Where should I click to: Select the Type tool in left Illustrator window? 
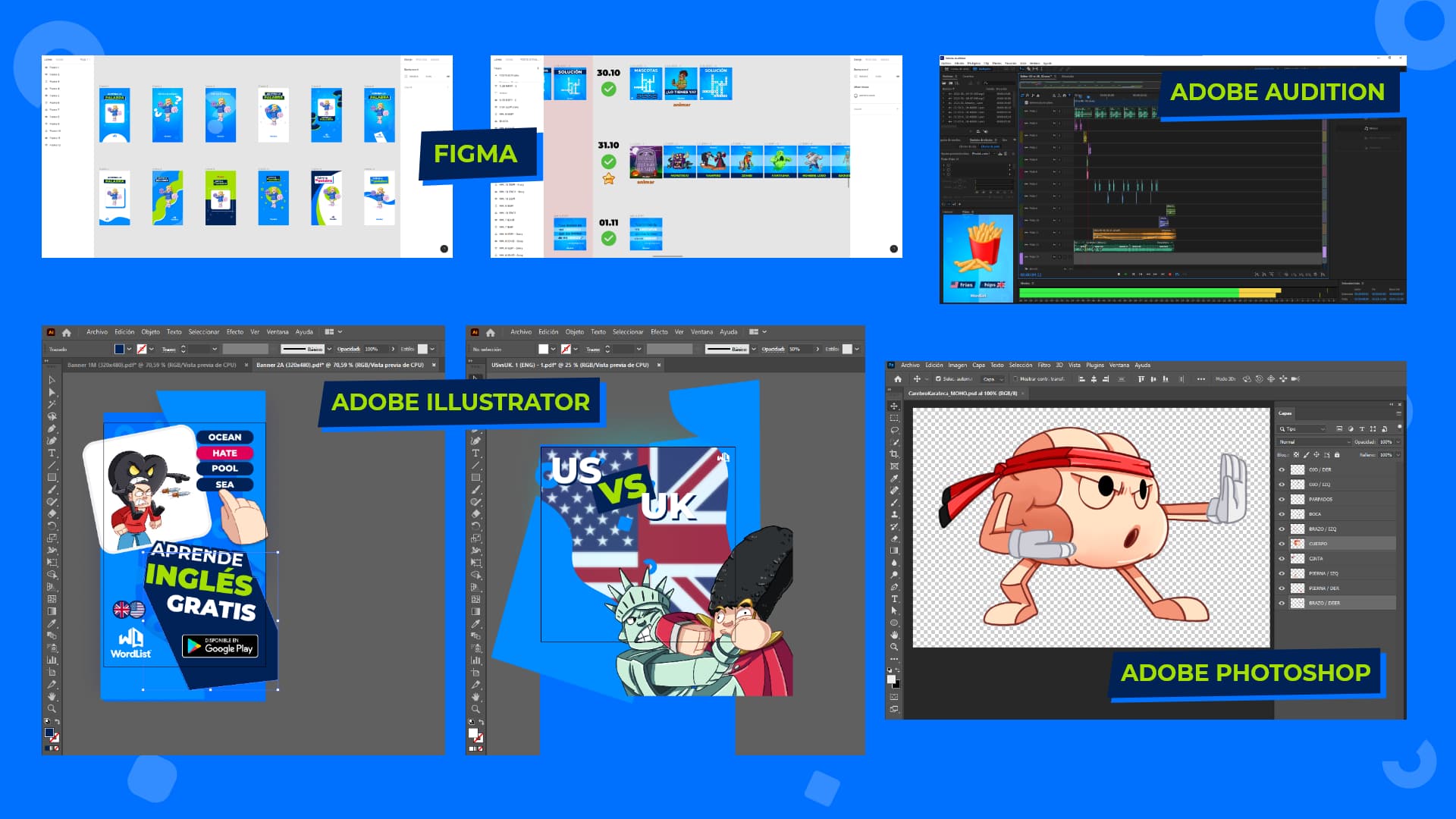52,453
